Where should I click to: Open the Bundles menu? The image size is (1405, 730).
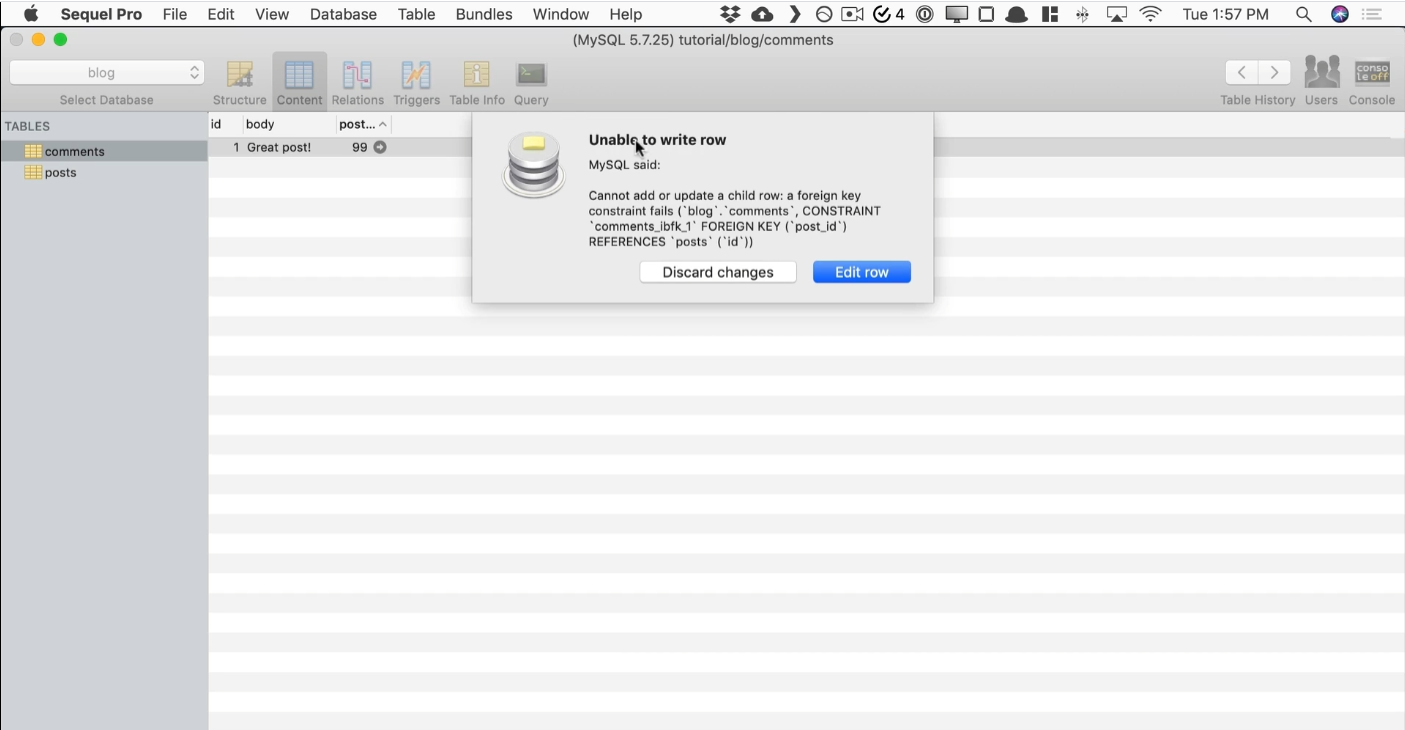point(484,14)
